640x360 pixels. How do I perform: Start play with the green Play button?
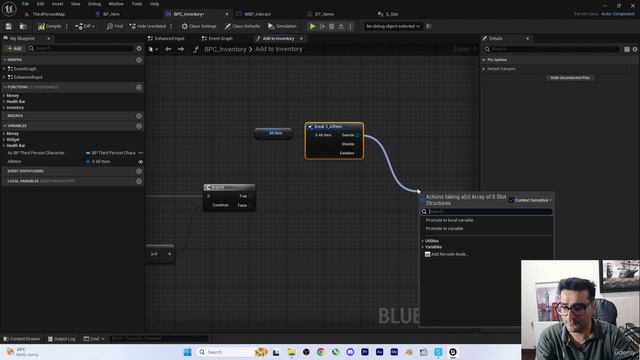pyautogui.click(x=312, y=26)
